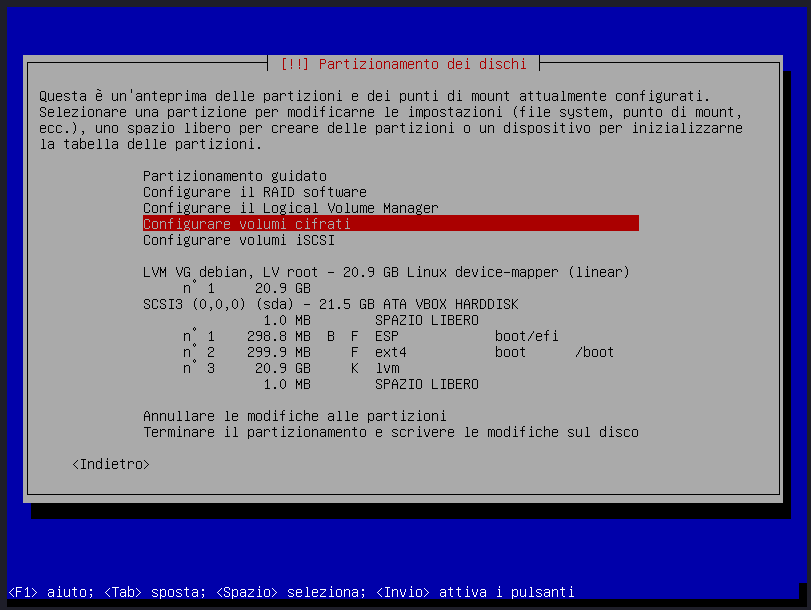Select highlighted Configurare volumi cifrati entry
The image size is (811, 610).
[391, 224]
